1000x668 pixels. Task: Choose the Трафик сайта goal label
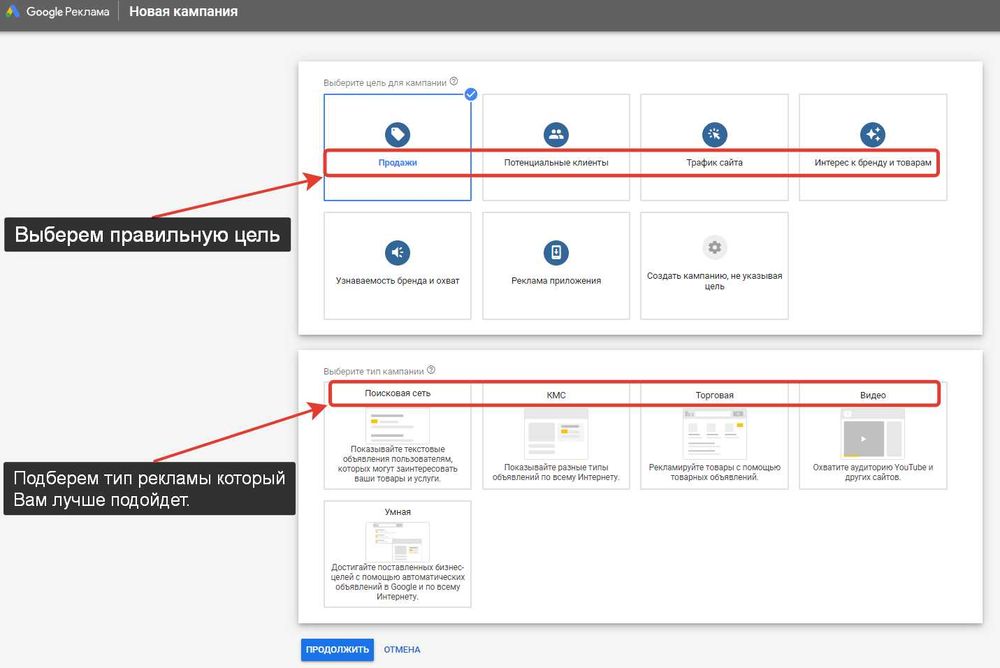(714, 163)
